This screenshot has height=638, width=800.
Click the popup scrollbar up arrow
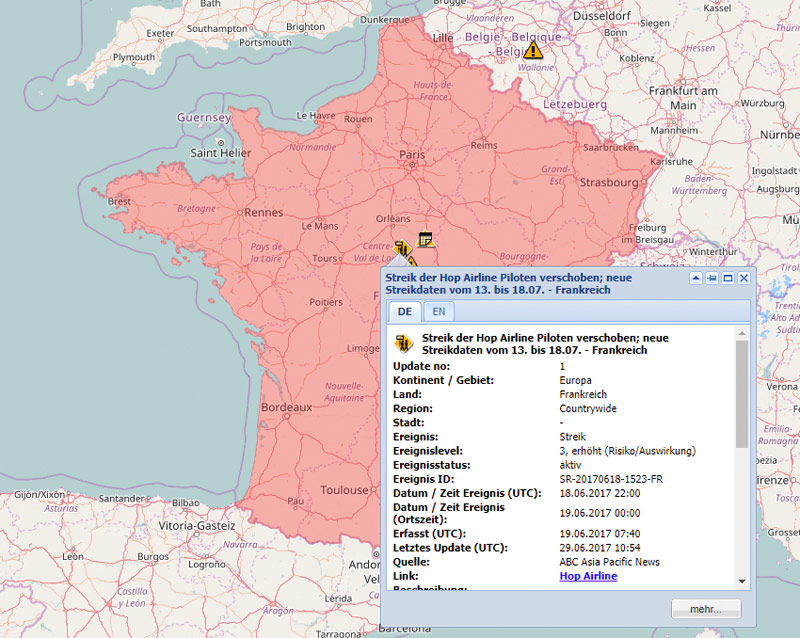(x=742, y=333)
